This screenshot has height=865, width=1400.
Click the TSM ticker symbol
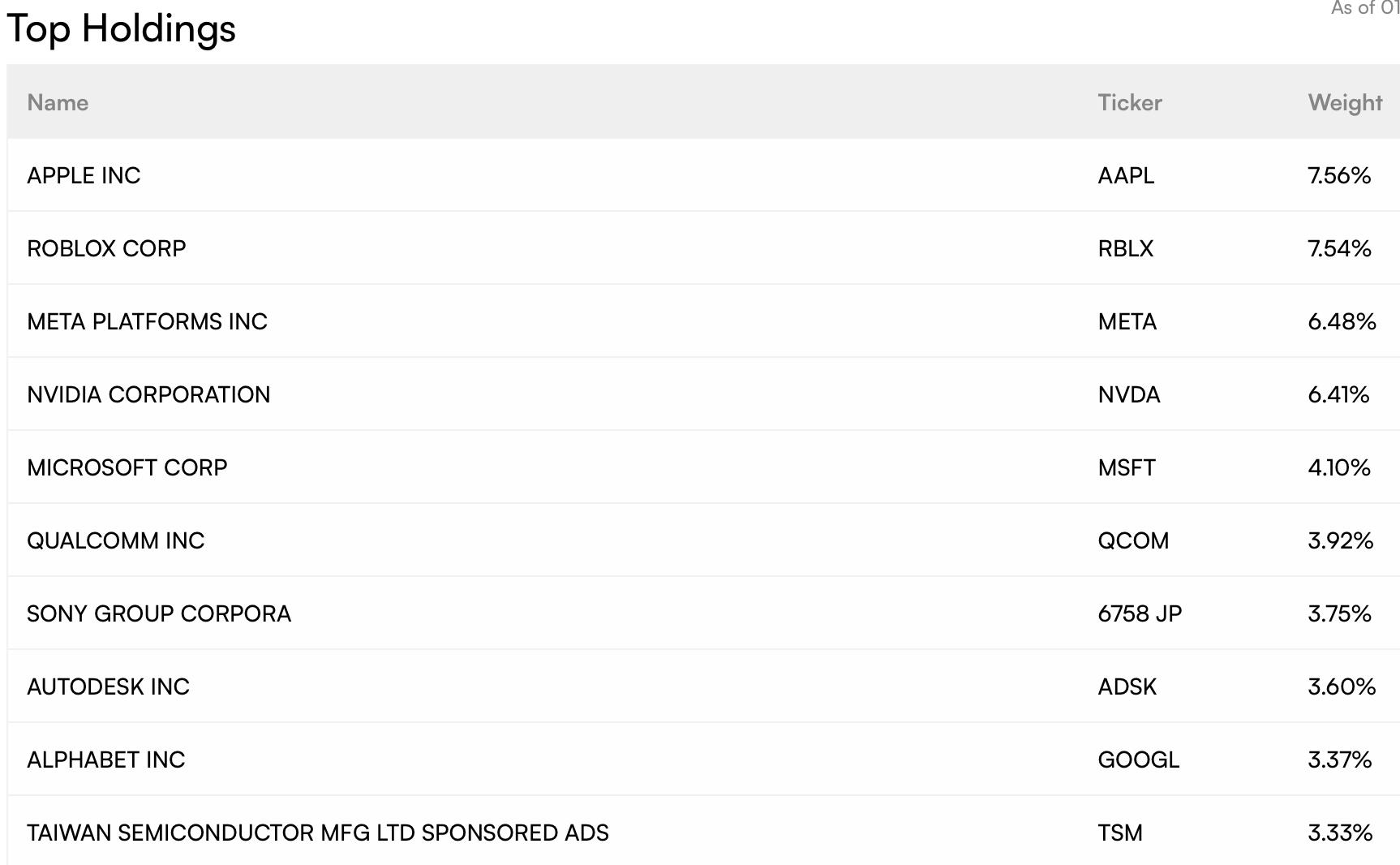[x=1120, y=833]
